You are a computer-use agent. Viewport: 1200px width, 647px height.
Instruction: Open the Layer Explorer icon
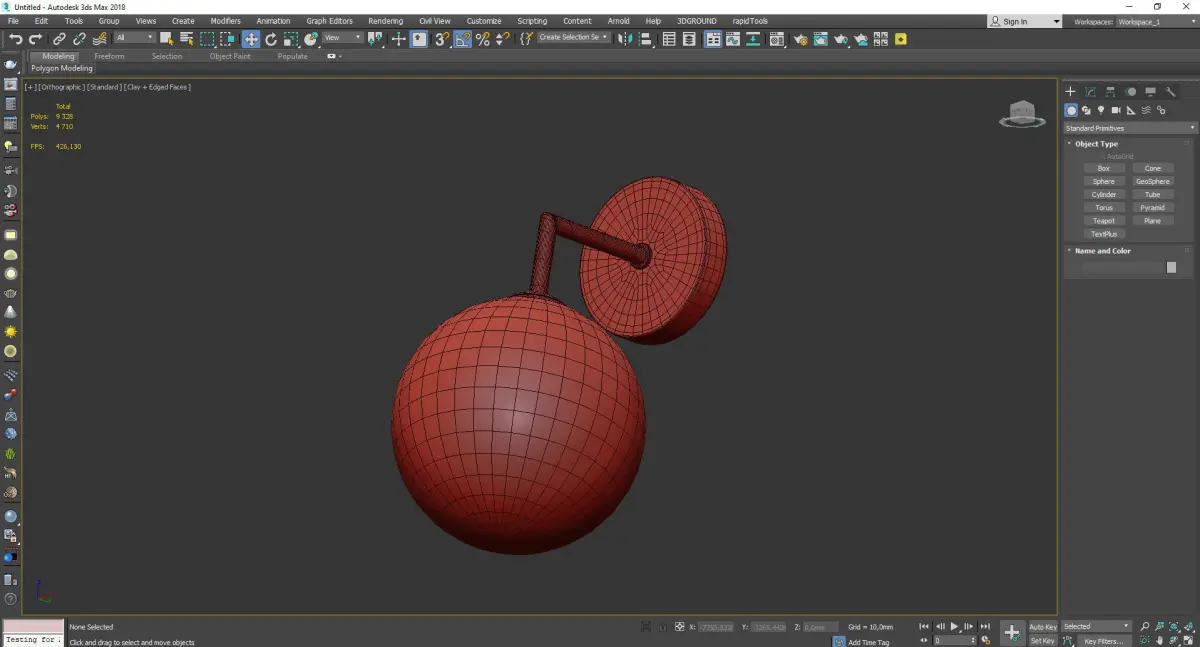tap(689, 39)
